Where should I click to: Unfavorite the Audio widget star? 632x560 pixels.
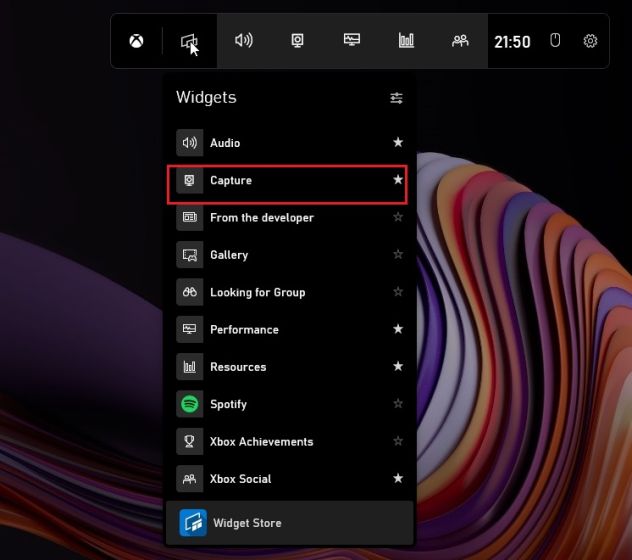[398, 142]
